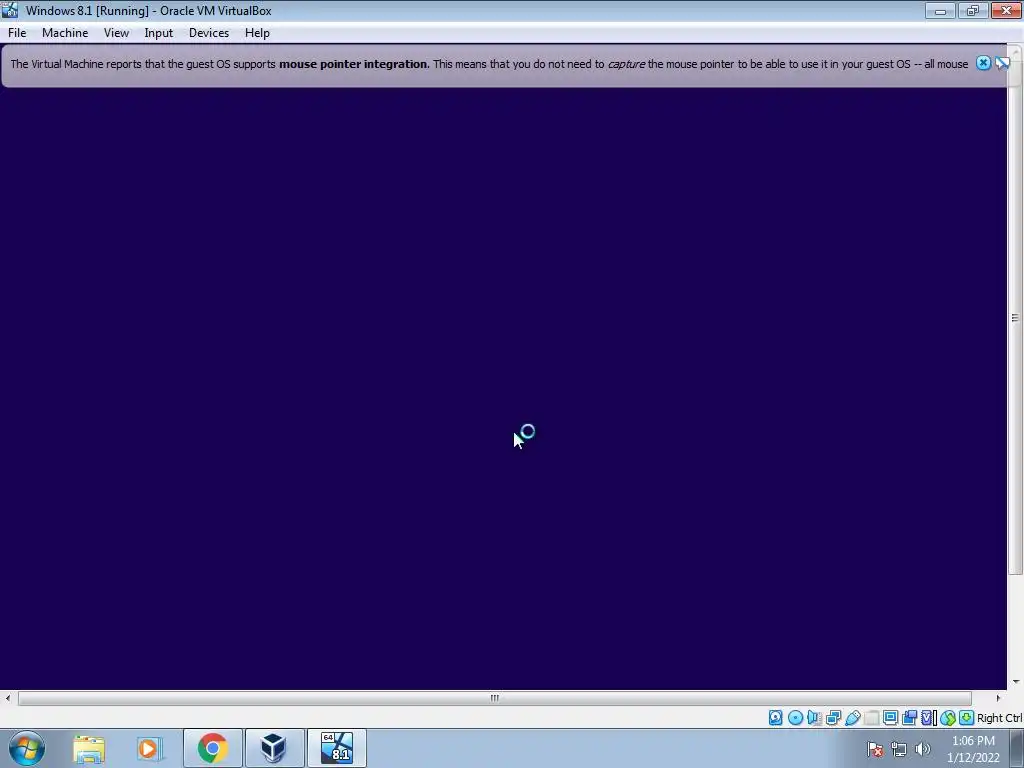Click the hard disk activity indicator icon

point(775,718)
